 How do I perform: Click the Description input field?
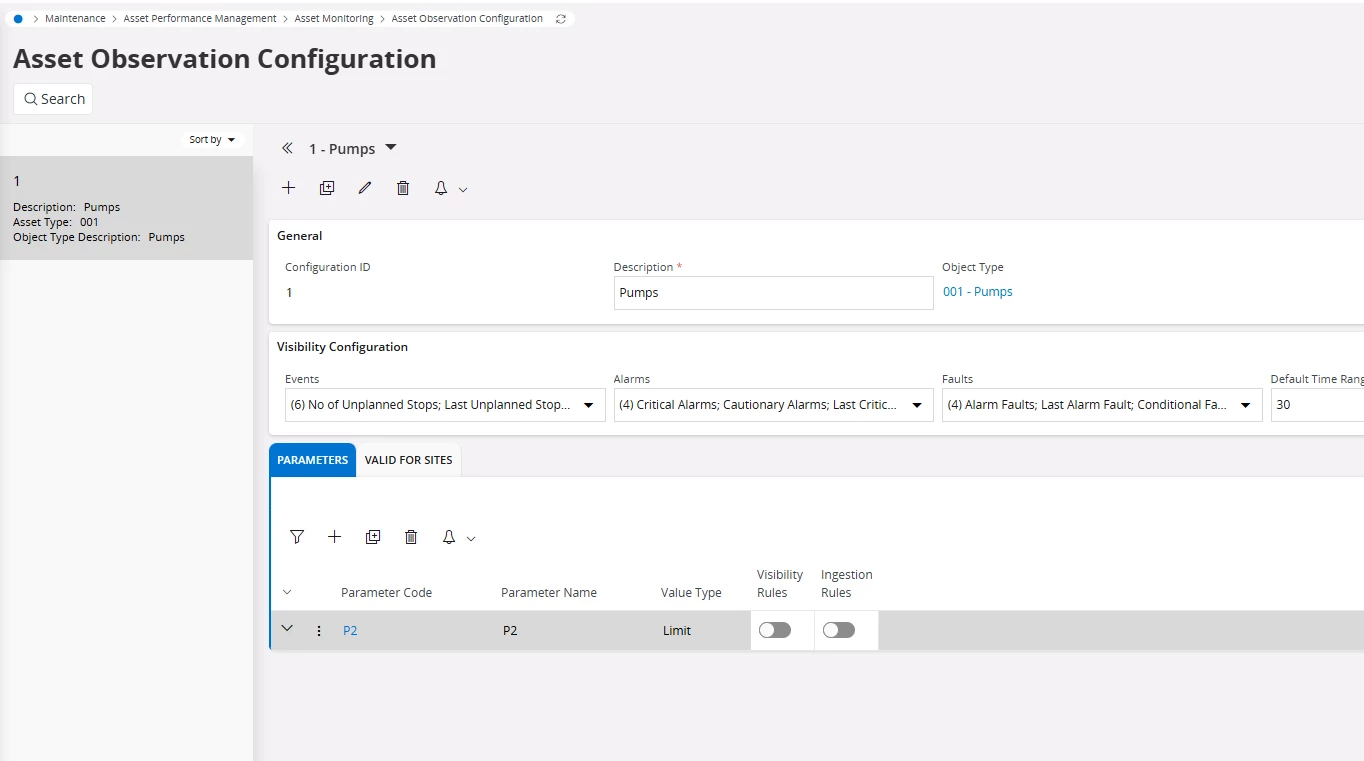click(x=773, y=293)
